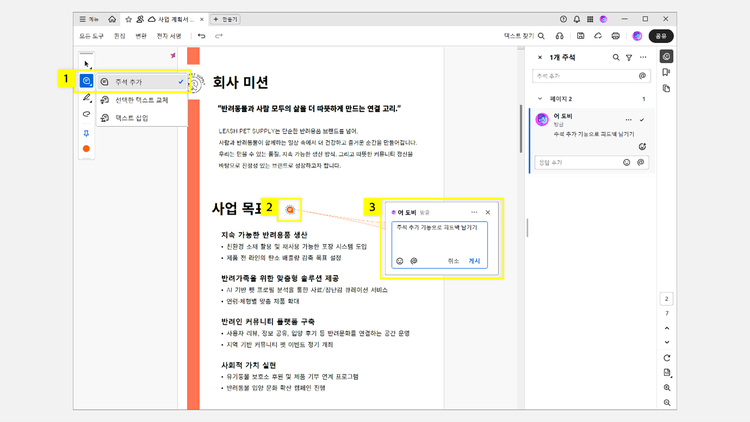Click mention icon in comment popup

(414, 261)
